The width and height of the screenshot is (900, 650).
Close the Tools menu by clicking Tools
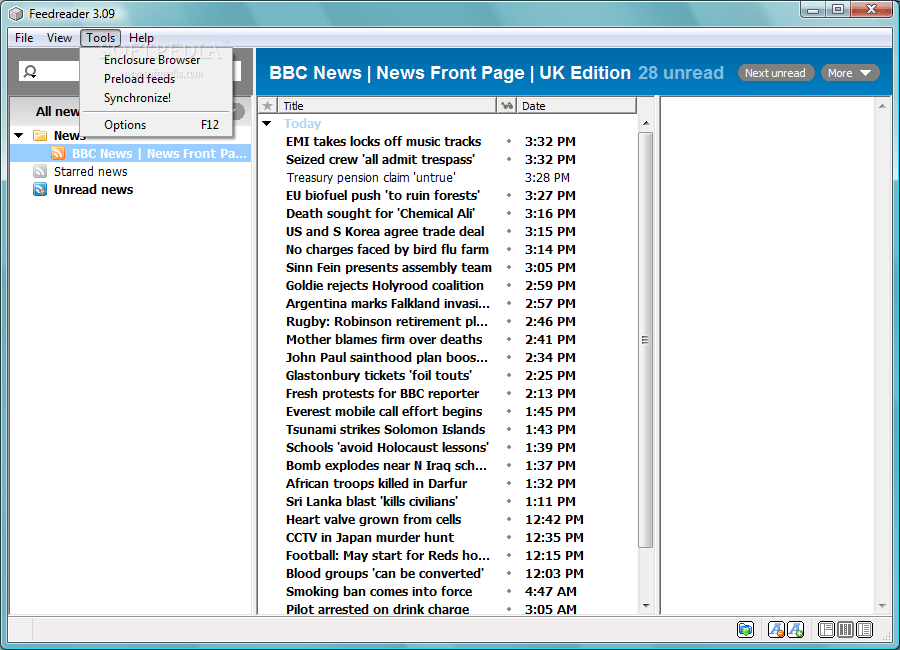(100, 38)
